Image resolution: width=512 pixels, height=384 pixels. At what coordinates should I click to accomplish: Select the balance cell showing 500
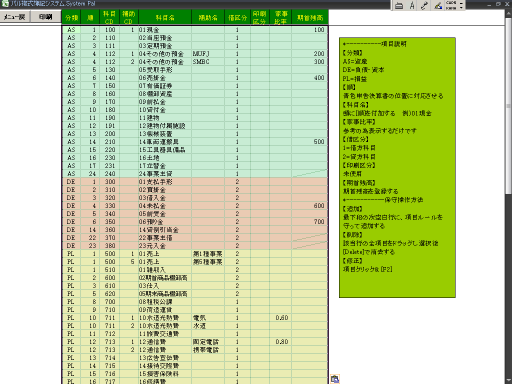pos(310,142)
